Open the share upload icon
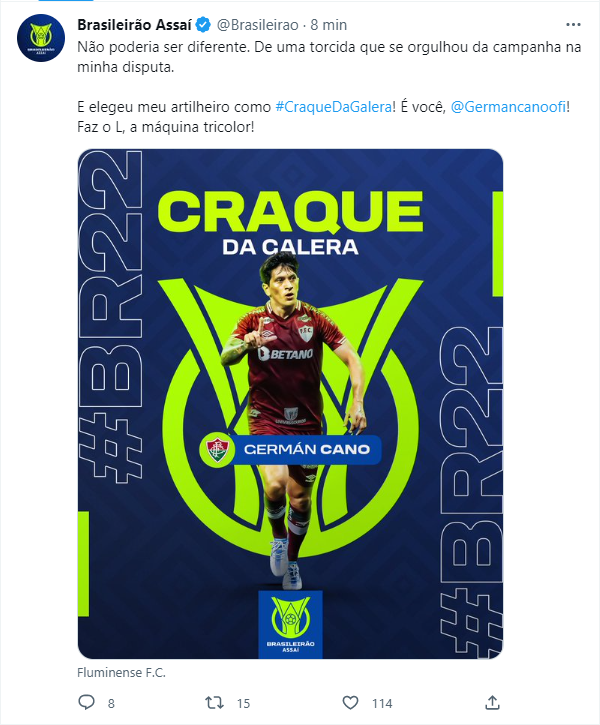Image resolution: width=600 pixels, height=725 pixels. click(x=492, y=702)
